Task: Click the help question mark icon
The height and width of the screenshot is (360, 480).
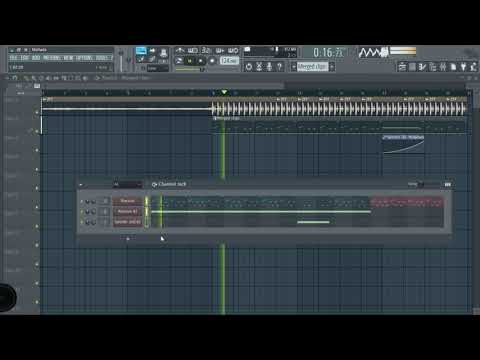Action: [280, 67]
